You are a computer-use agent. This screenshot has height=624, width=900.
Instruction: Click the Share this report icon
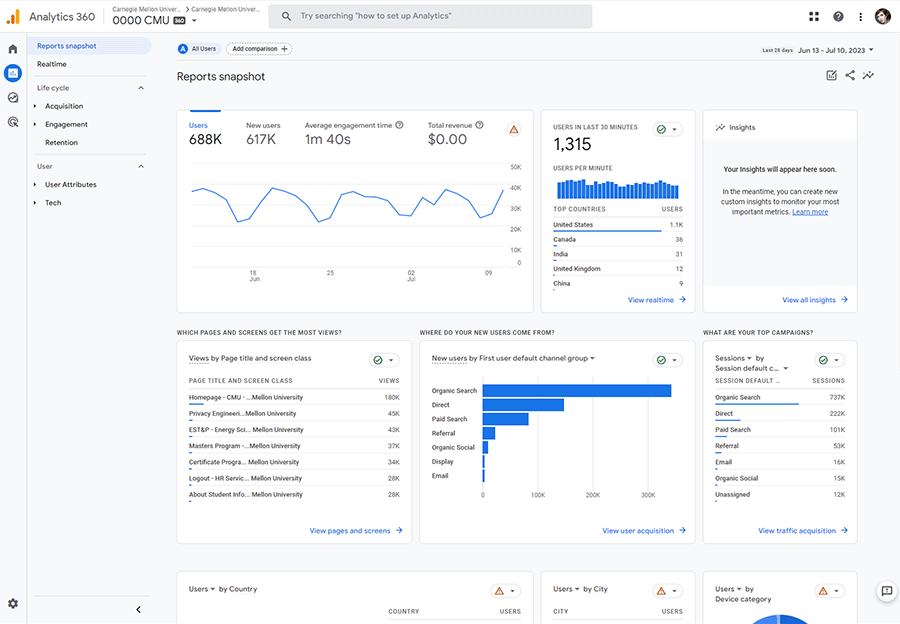coord(850,75)
